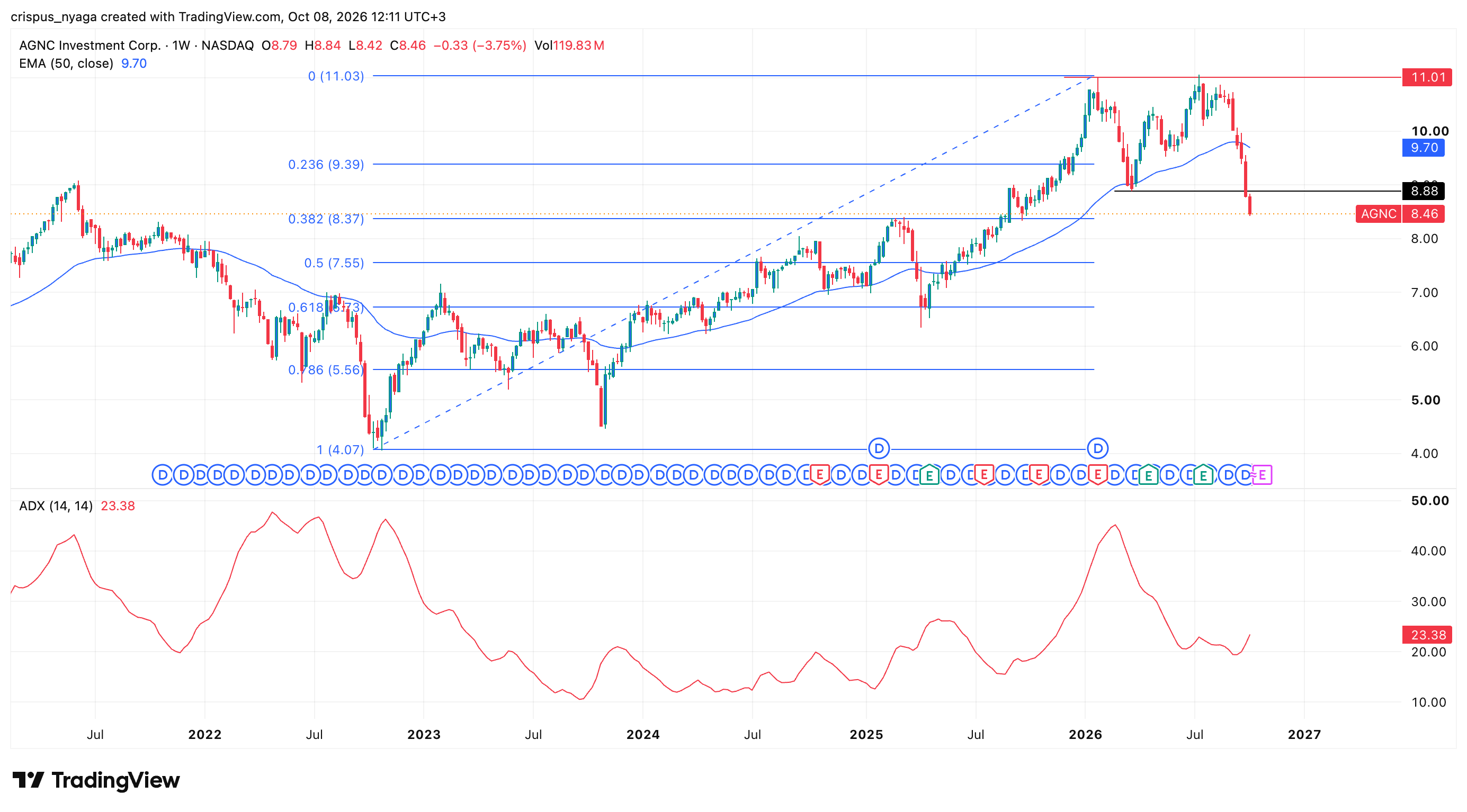This screenshot has height=812, width=1467.
Task: Click the 2024 label on the time axis
Action: (x=643, y=735)
